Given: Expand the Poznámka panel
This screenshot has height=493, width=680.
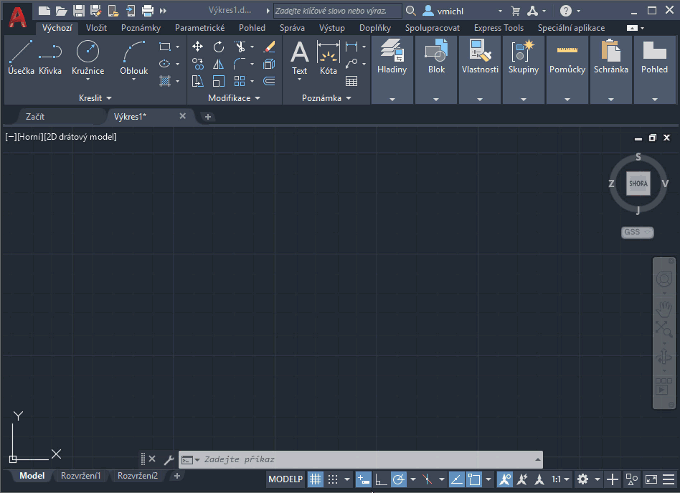Looking at the screenshot, I should coord(327,98).
